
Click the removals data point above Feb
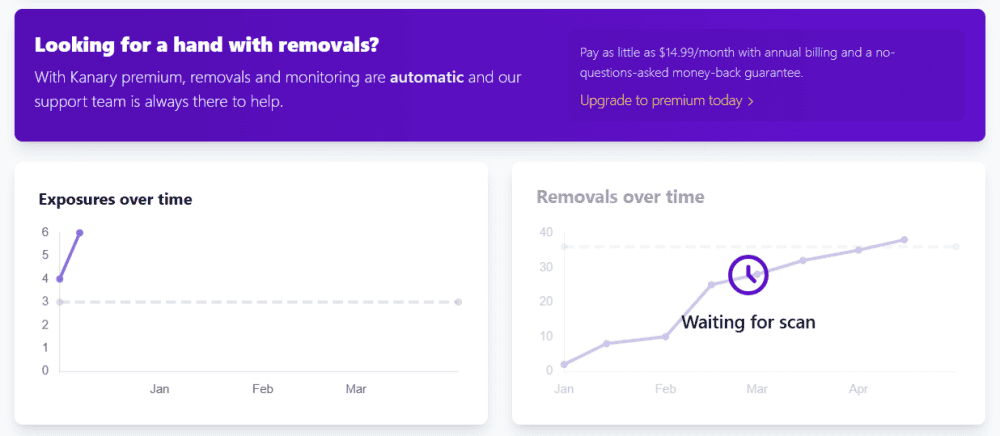665,336
